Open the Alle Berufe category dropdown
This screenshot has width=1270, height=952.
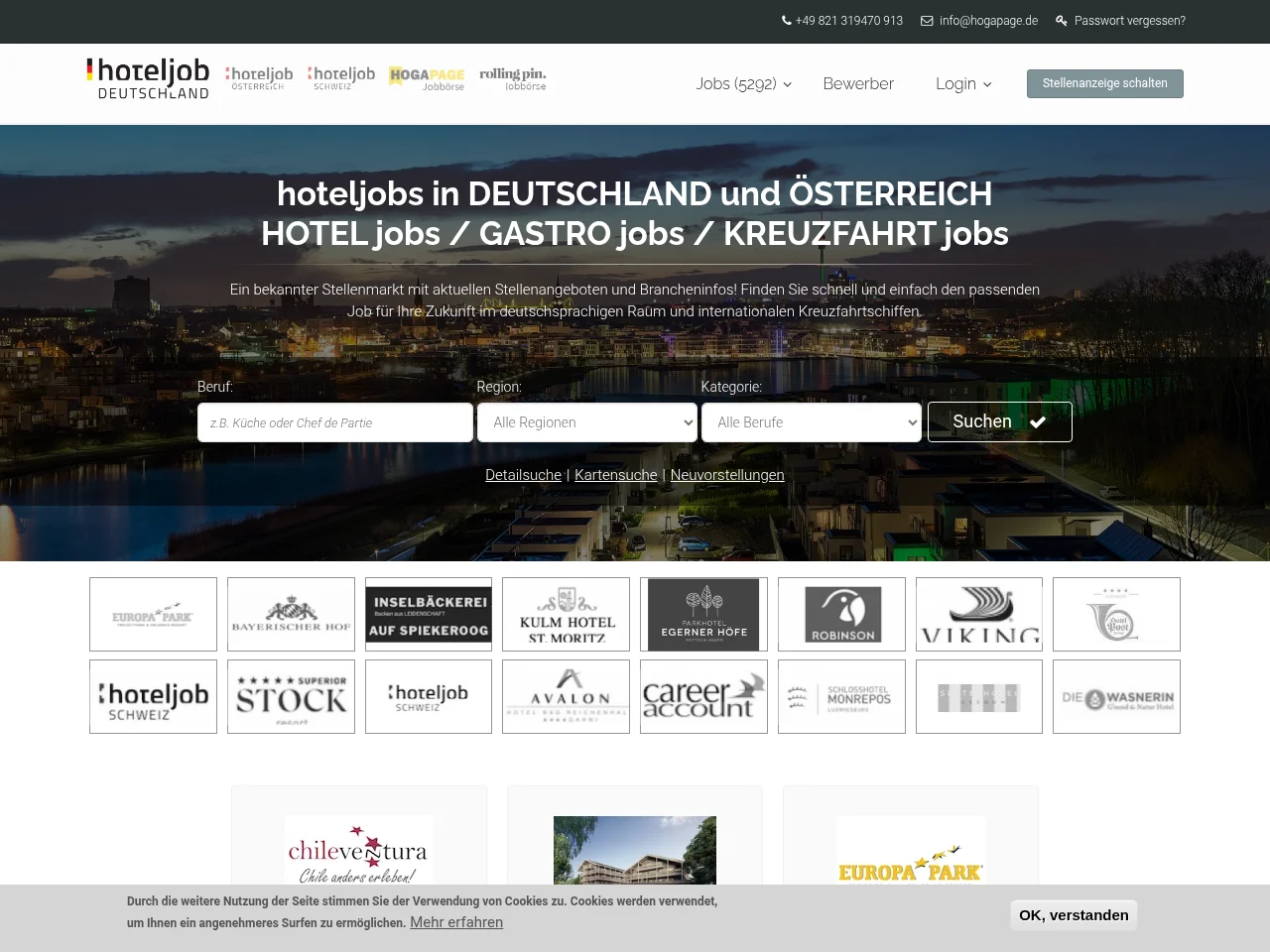coord(812,422)
